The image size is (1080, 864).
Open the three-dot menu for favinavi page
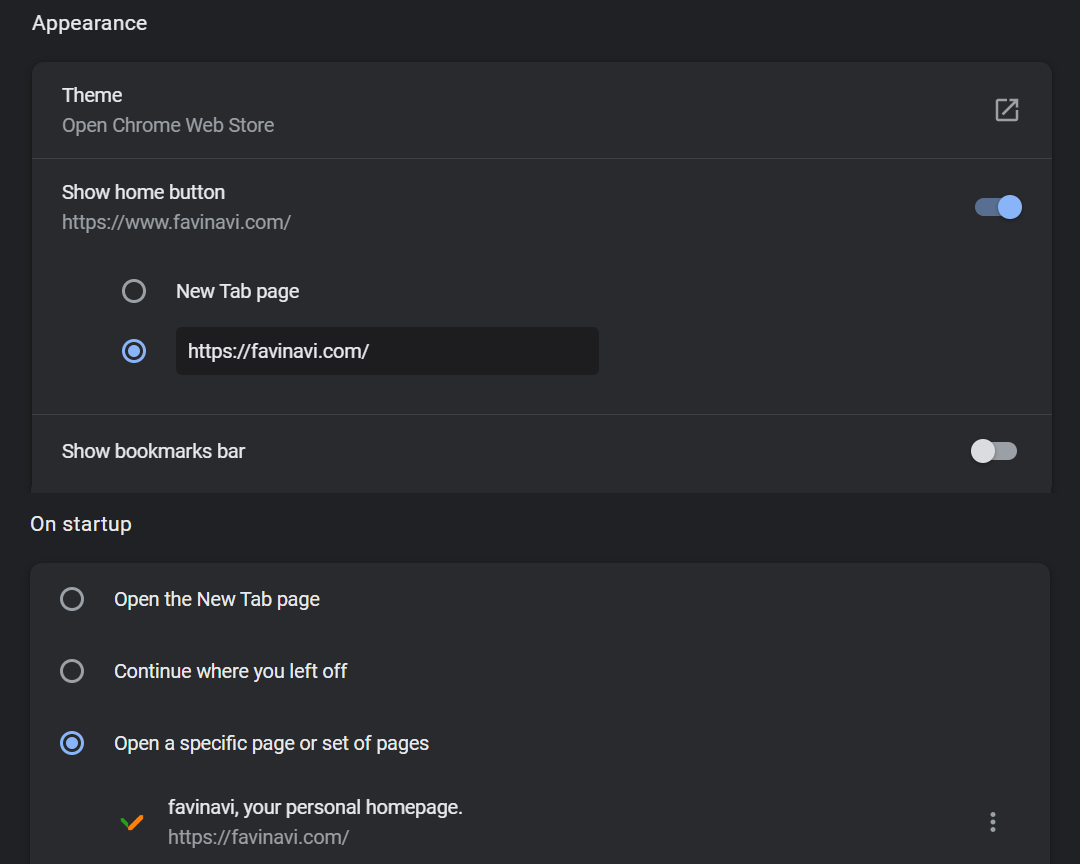pyautogui.click(x=992, y=822)
